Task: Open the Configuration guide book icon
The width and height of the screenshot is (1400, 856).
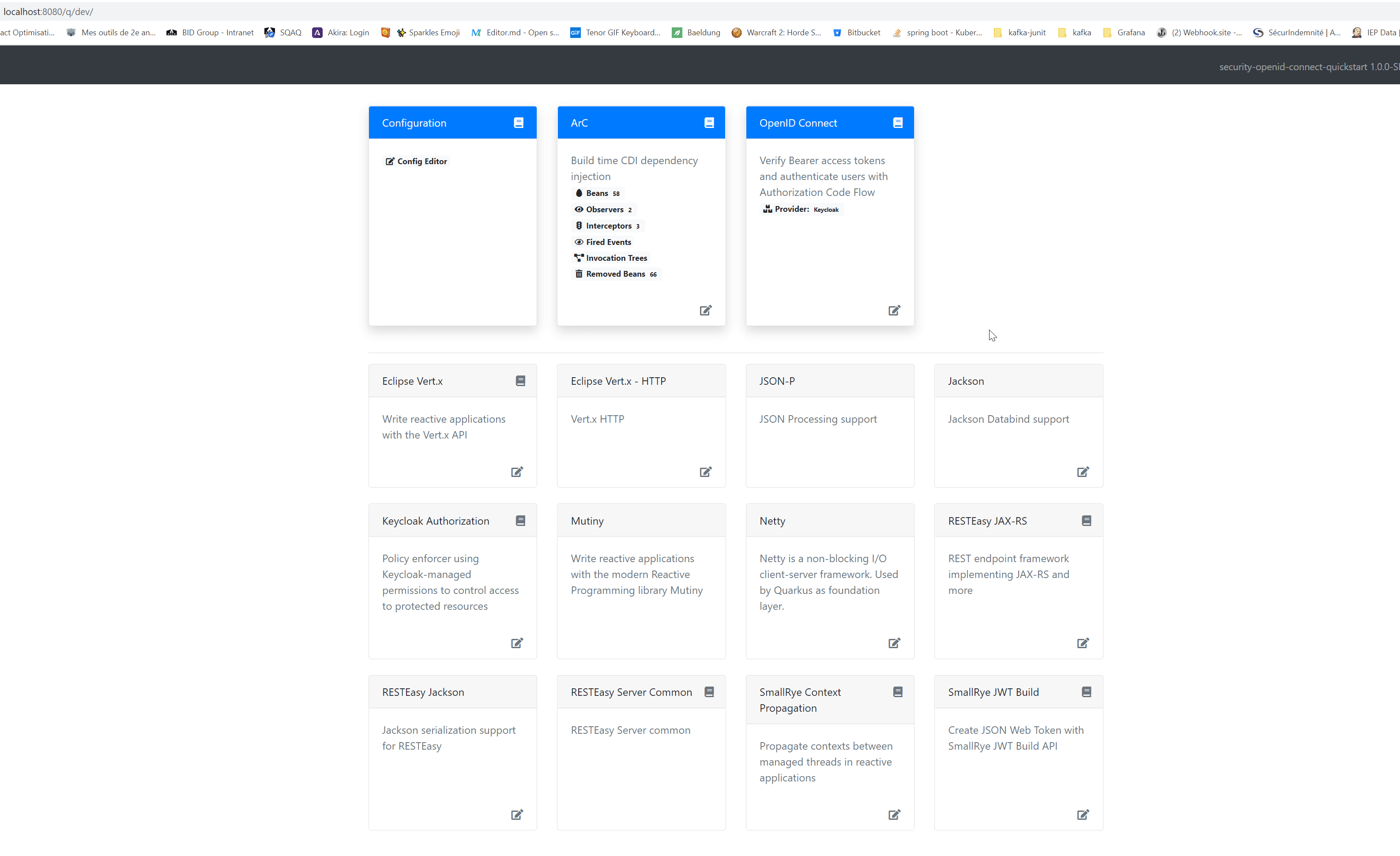Action: (x=518, y=123)
